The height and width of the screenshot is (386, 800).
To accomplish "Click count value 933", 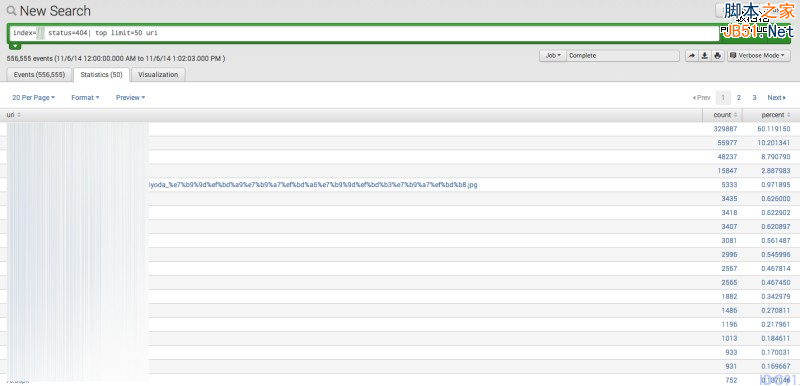I will [731, 352].
